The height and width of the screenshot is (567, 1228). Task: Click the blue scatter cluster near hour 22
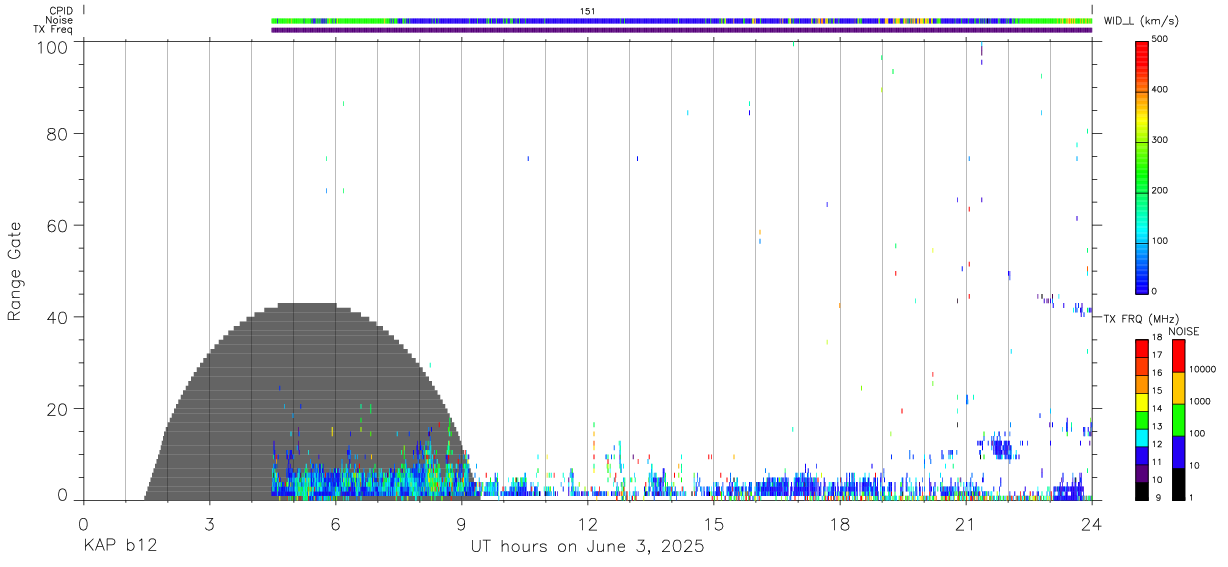1000,446
